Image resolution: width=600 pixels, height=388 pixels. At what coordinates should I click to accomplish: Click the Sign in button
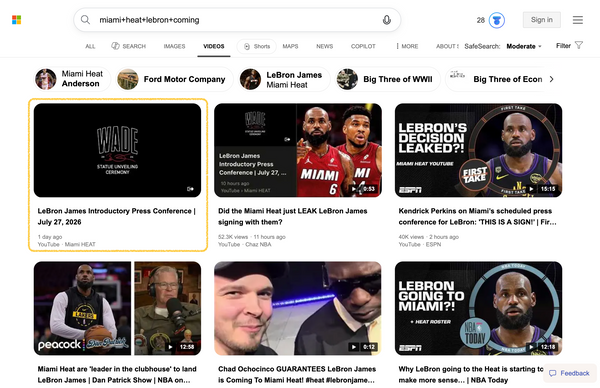(x=541, y=20)
